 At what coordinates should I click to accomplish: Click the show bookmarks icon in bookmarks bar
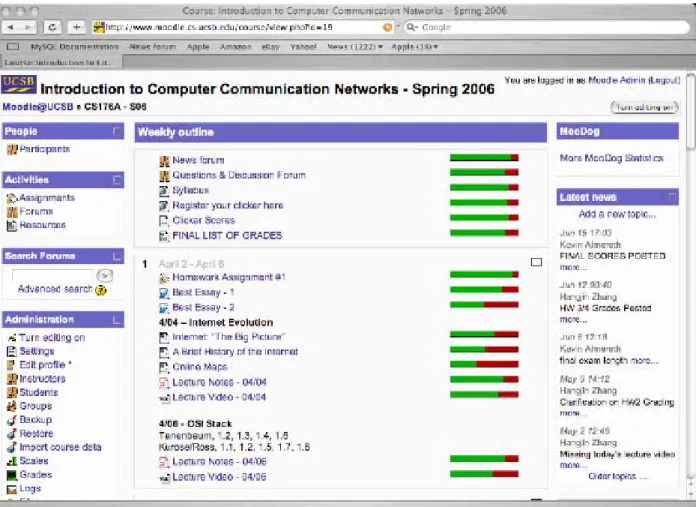[x=13, y=47]
